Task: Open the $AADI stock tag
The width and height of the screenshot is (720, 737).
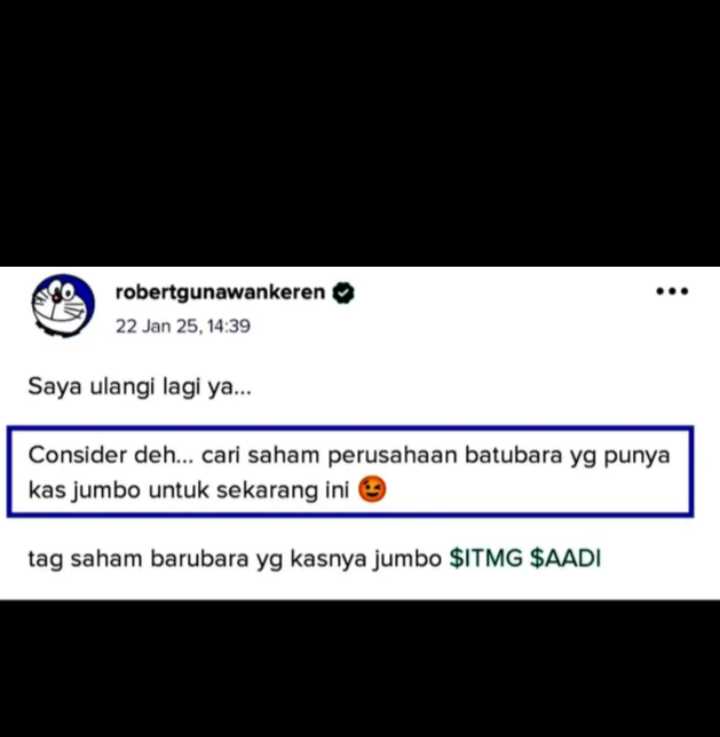Action: tap(565, 558)
